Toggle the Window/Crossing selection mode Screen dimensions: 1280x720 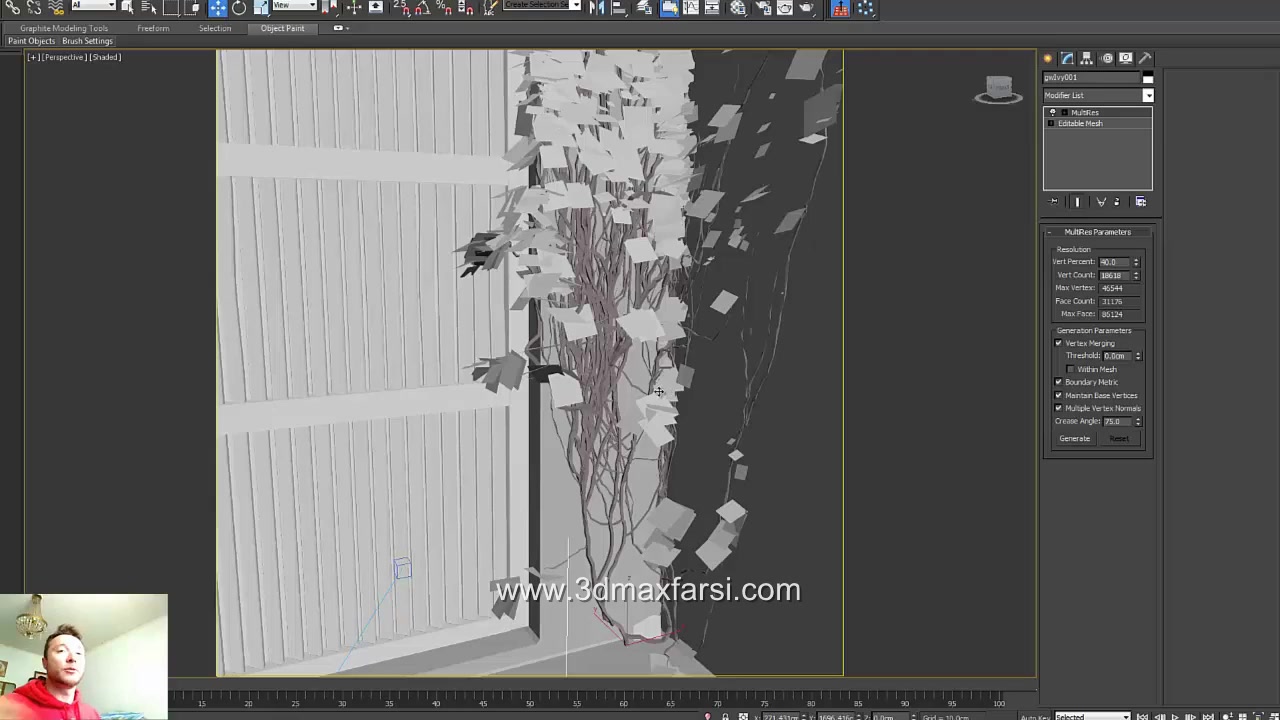pyautogui.click(x=193, y=8)
